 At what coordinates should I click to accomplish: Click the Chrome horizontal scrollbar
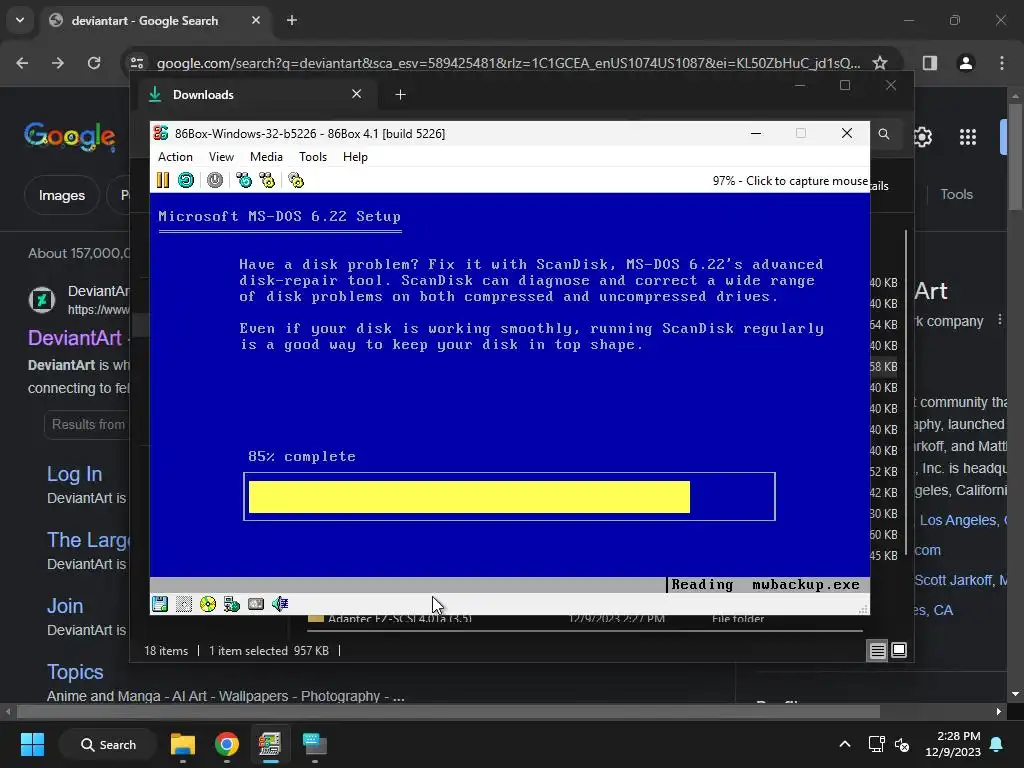pos(448,711)
